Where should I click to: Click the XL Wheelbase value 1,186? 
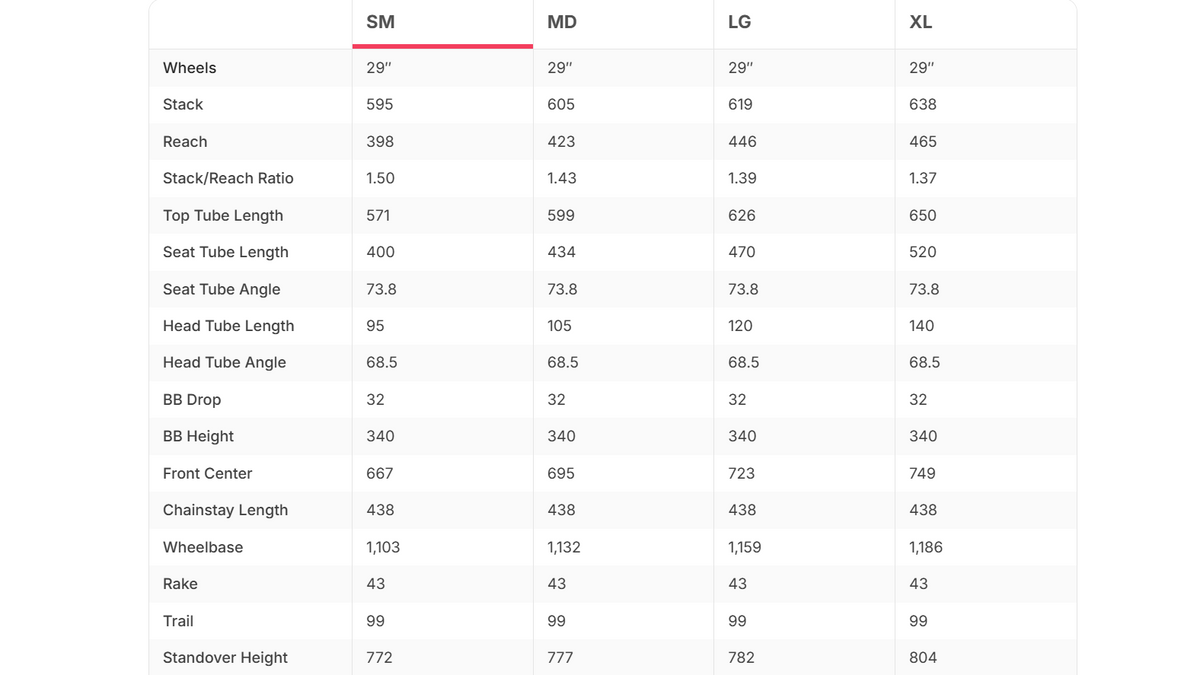[926, 548]
